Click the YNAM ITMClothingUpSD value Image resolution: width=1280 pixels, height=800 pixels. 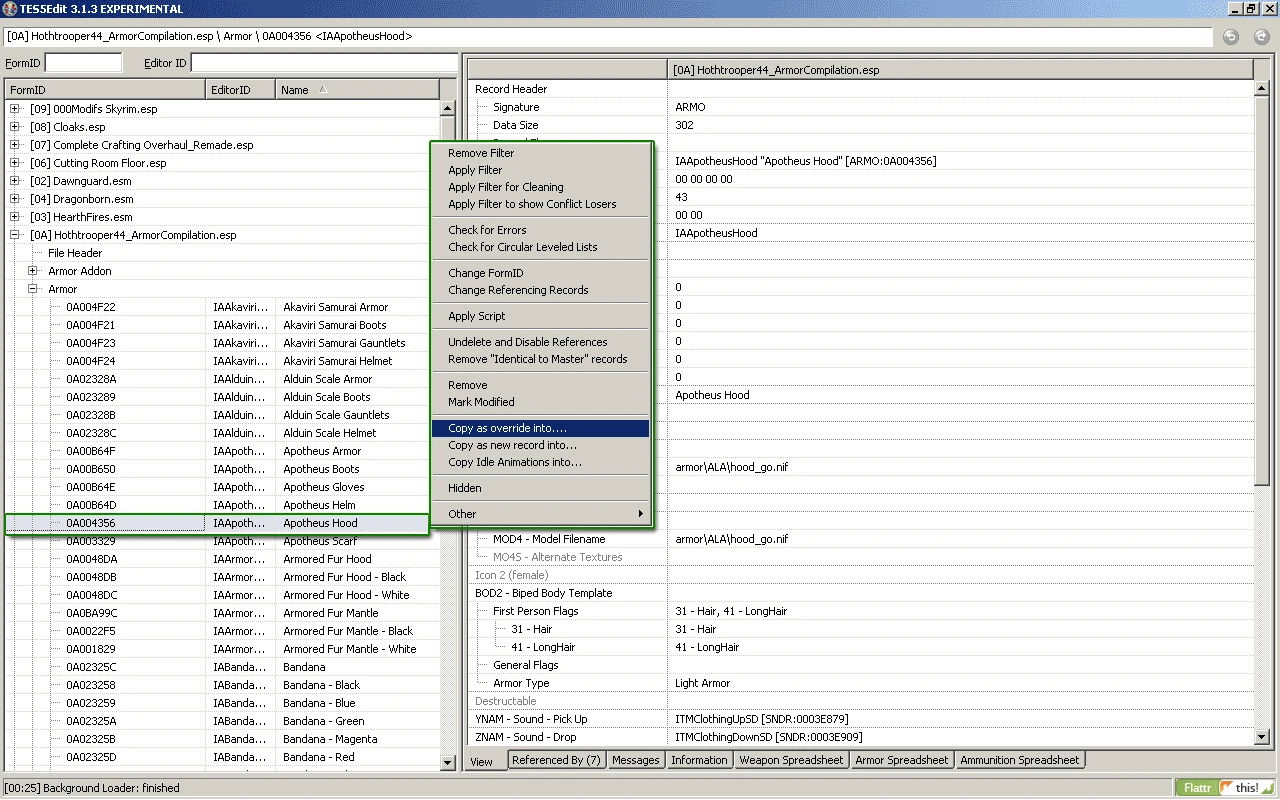762,719
